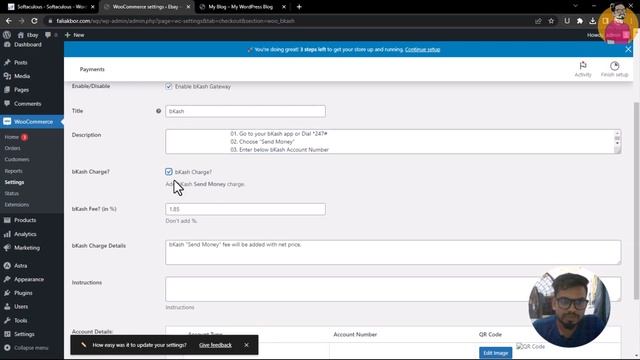Click the bKash Fee percentage field
Screen dimensions: 640x360
click(x=245, y=209)
